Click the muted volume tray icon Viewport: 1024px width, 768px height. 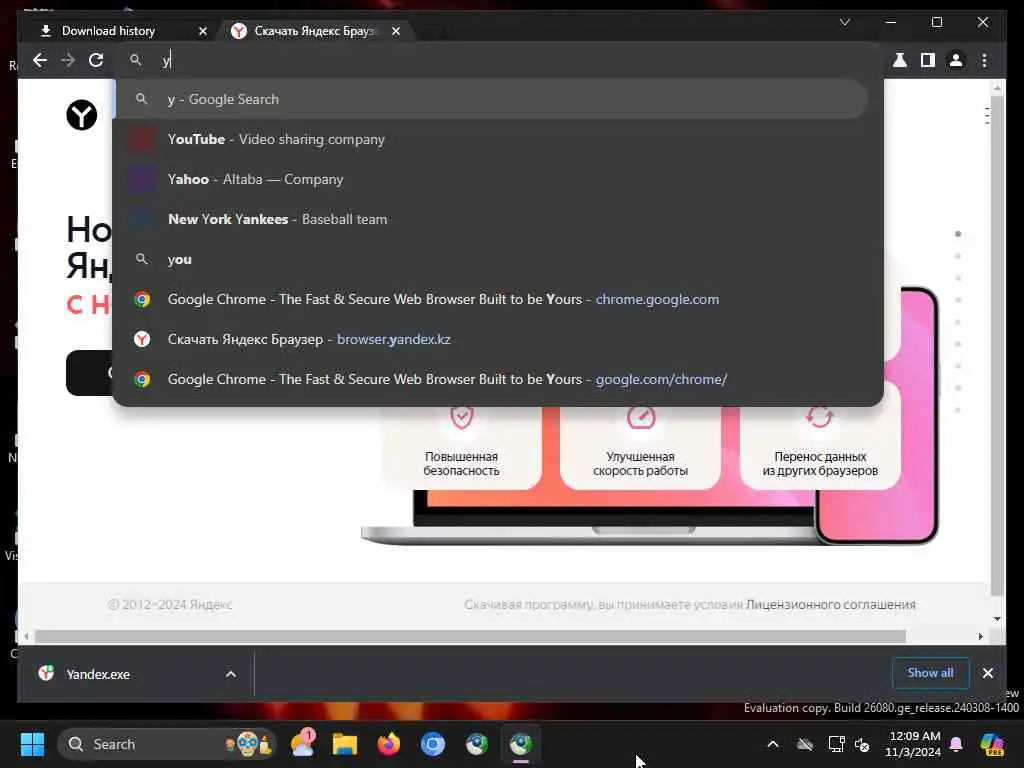(862, 744)
